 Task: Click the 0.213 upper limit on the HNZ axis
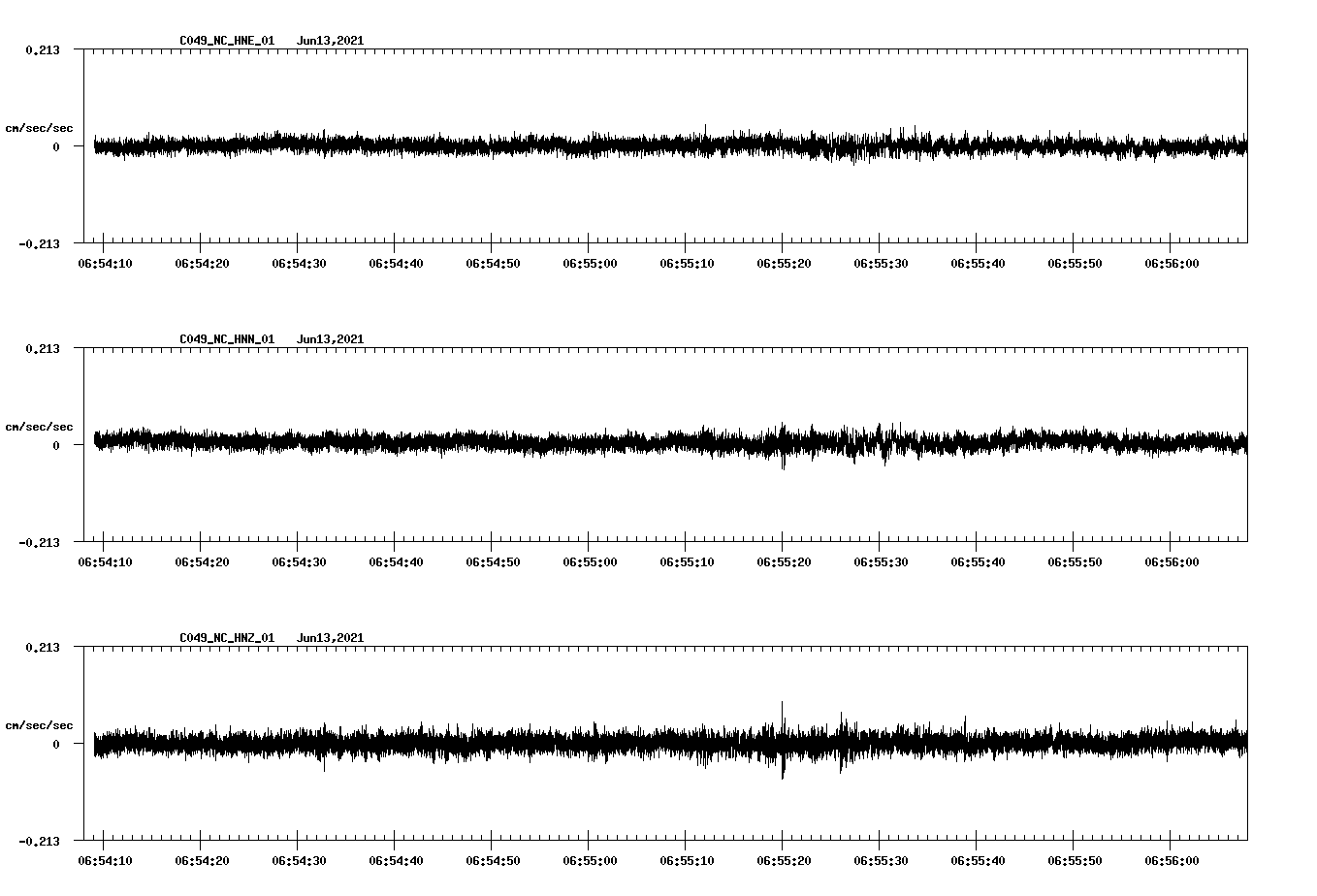coord(42,648)
